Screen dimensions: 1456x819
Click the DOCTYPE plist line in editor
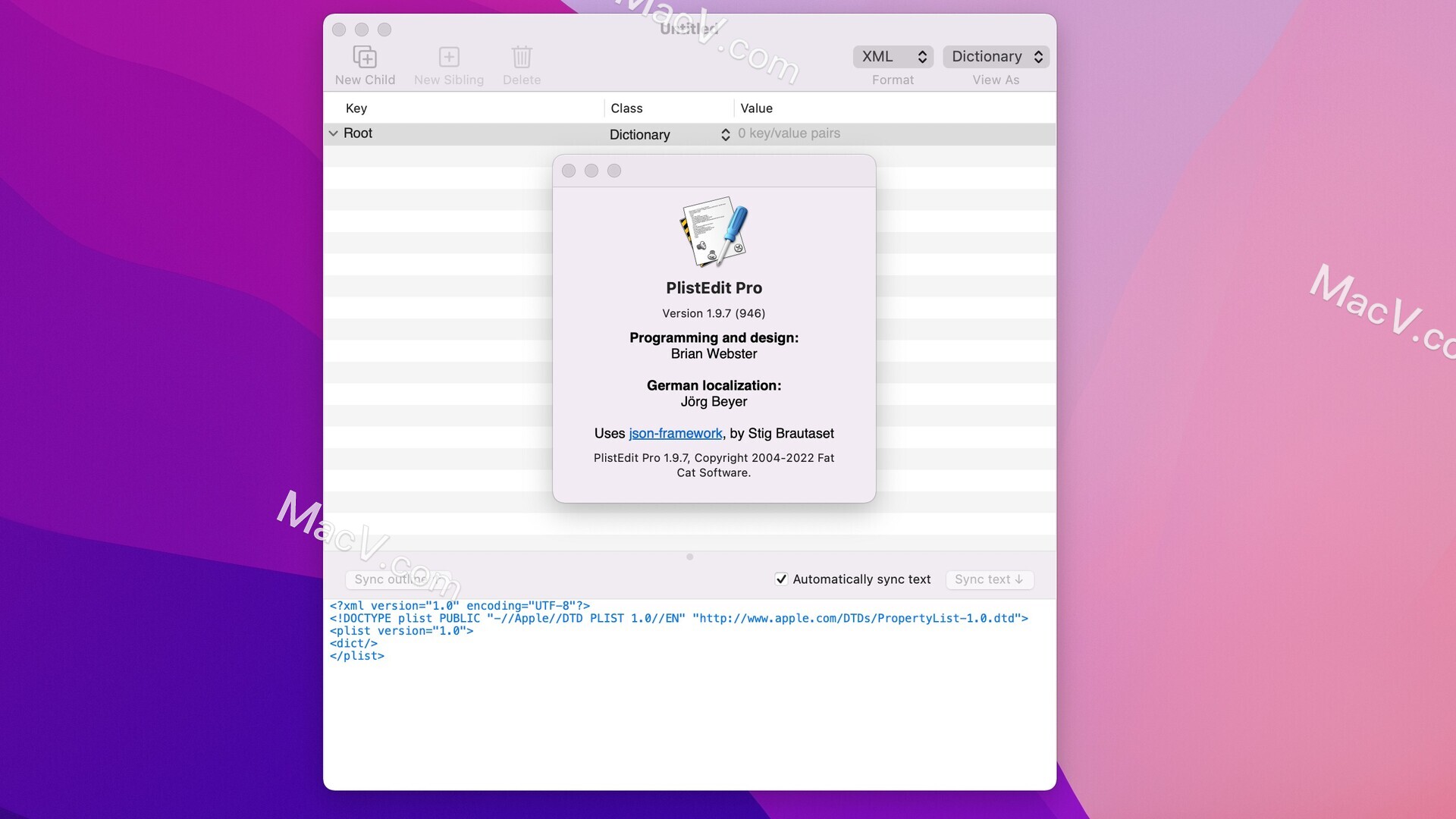click(679, 618)
